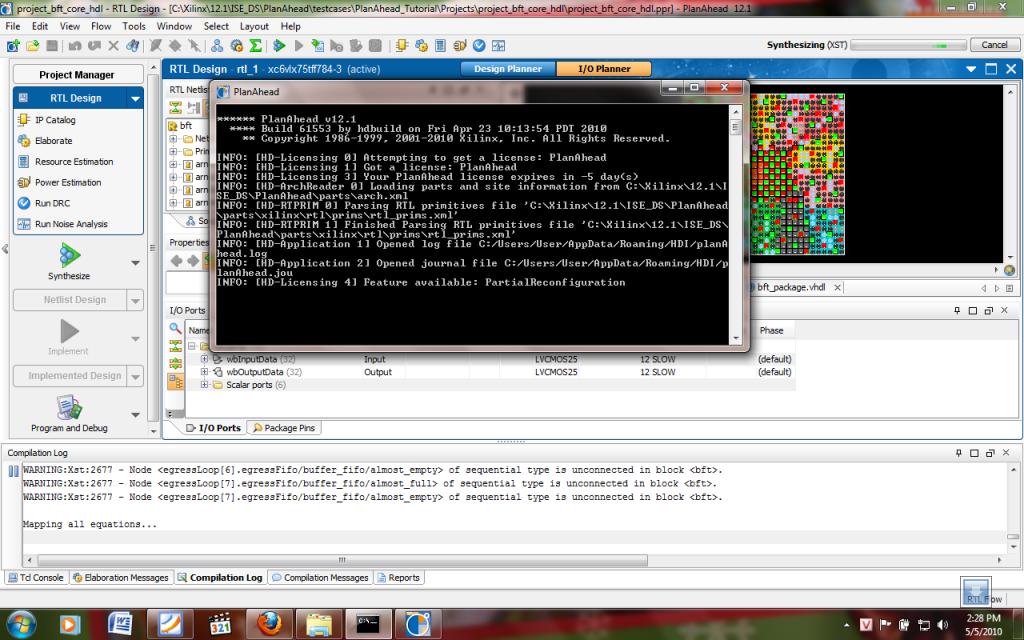Image resolution: width=1024 pixels, height=640 pixels.
Task: Click the hierarchy tree toolbar icon
Action: [217, 46]
